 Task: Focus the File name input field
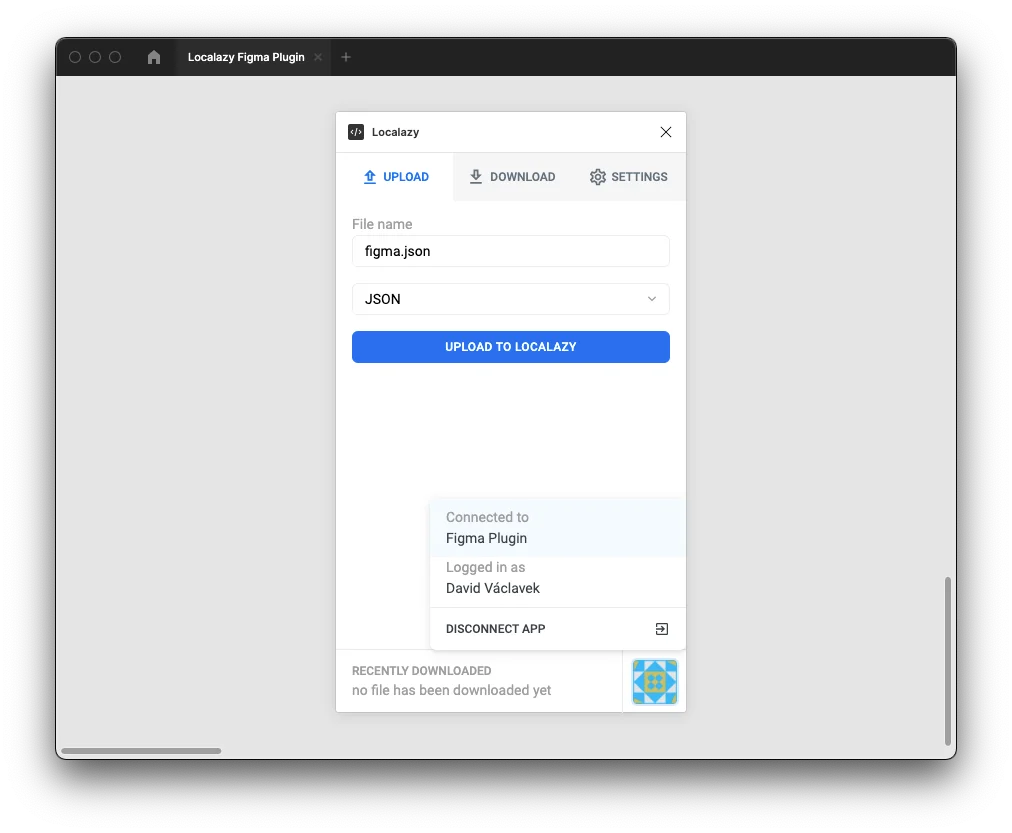(x=510, y=252)
